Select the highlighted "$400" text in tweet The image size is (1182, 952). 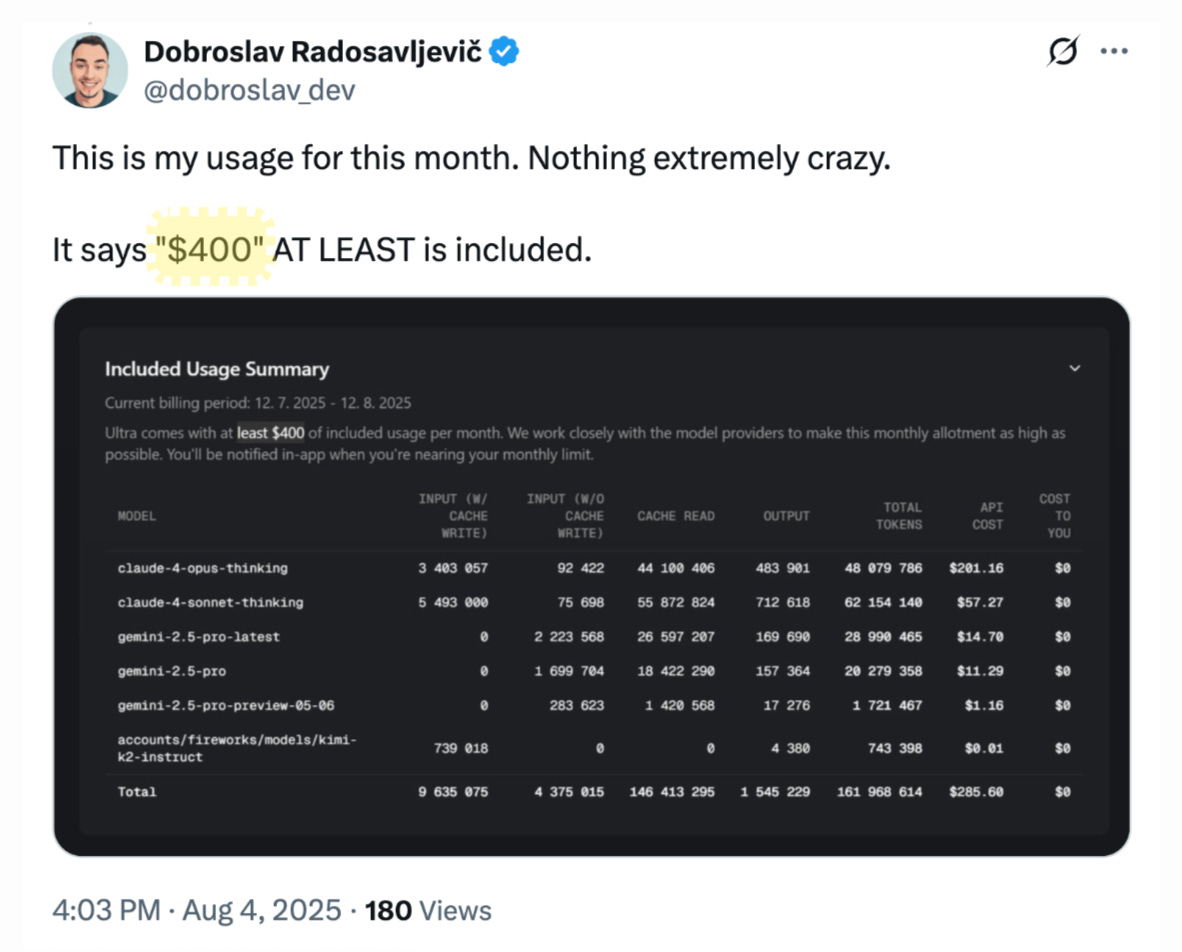tap(210, 249)
